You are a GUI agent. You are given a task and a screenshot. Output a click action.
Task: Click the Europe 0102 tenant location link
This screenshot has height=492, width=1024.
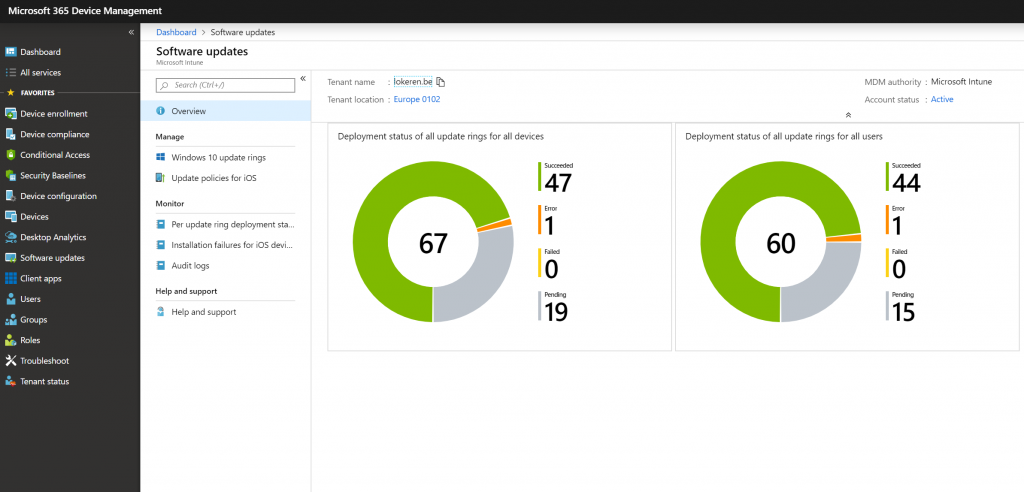click(x=417, y=99)
